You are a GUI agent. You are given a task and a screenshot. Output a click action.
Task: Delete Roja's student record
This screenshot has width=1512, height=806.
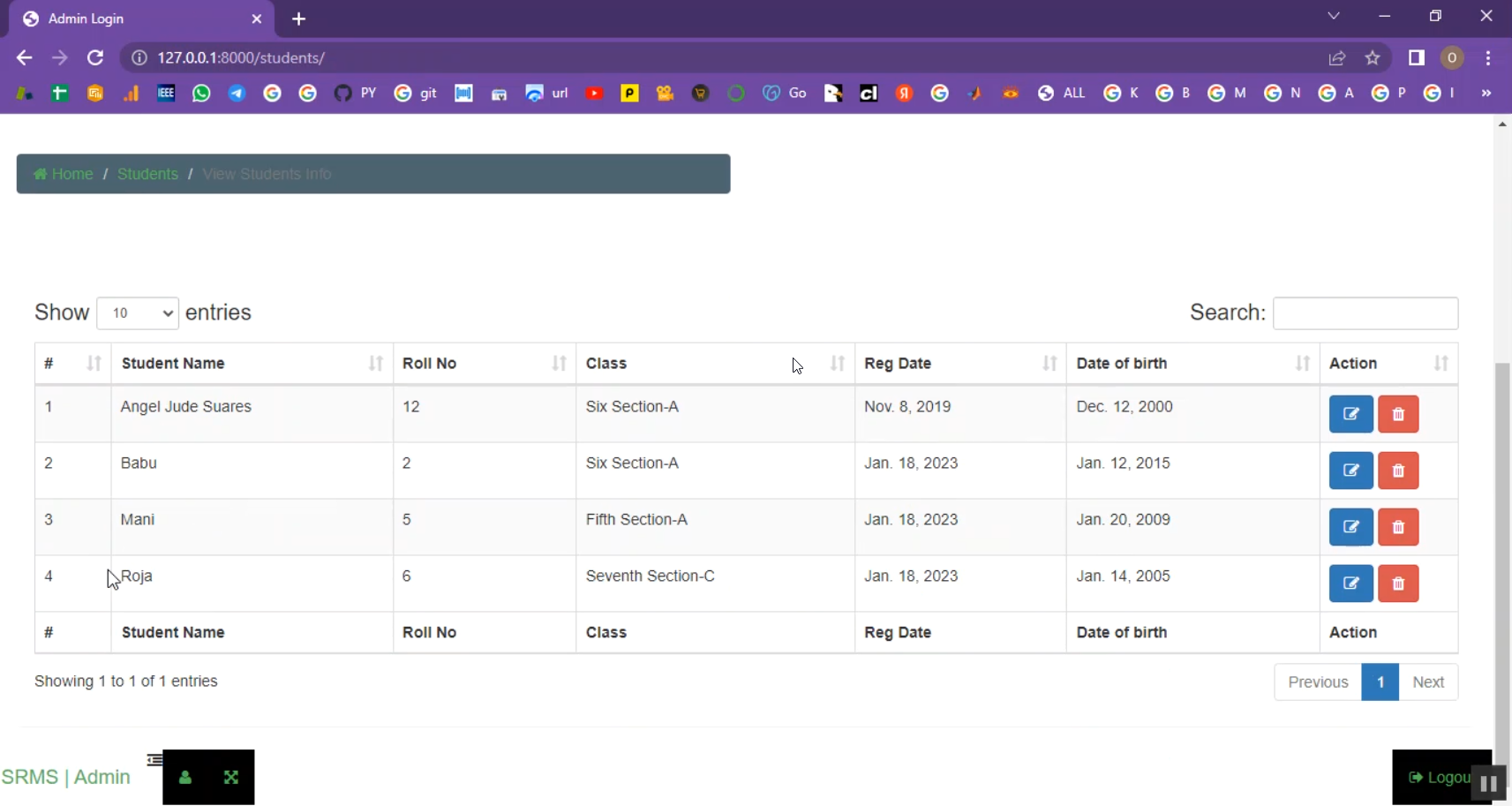point(1398,584)
